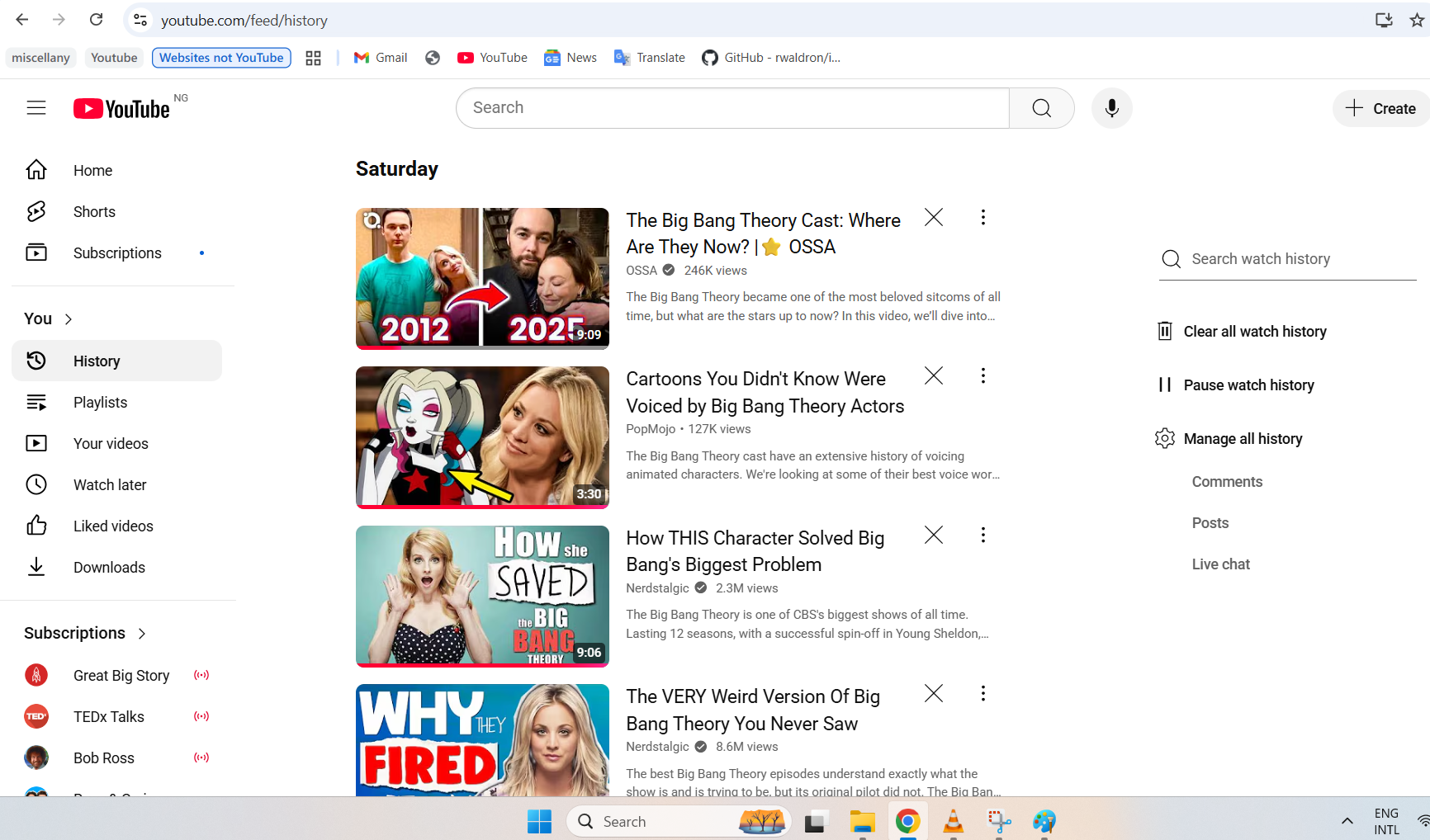Click the Create button
The image size is (1430, 840).
(x=1380, y=107)
